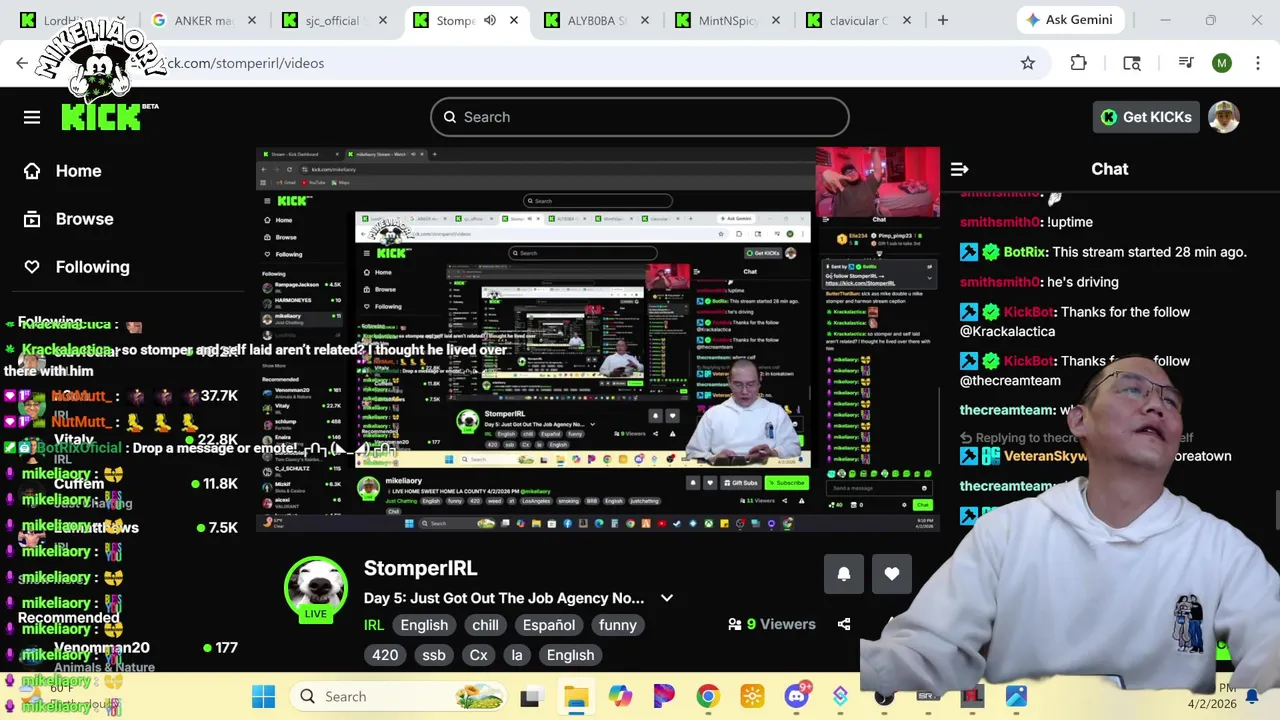Click the Get KICKs button

1146,117
